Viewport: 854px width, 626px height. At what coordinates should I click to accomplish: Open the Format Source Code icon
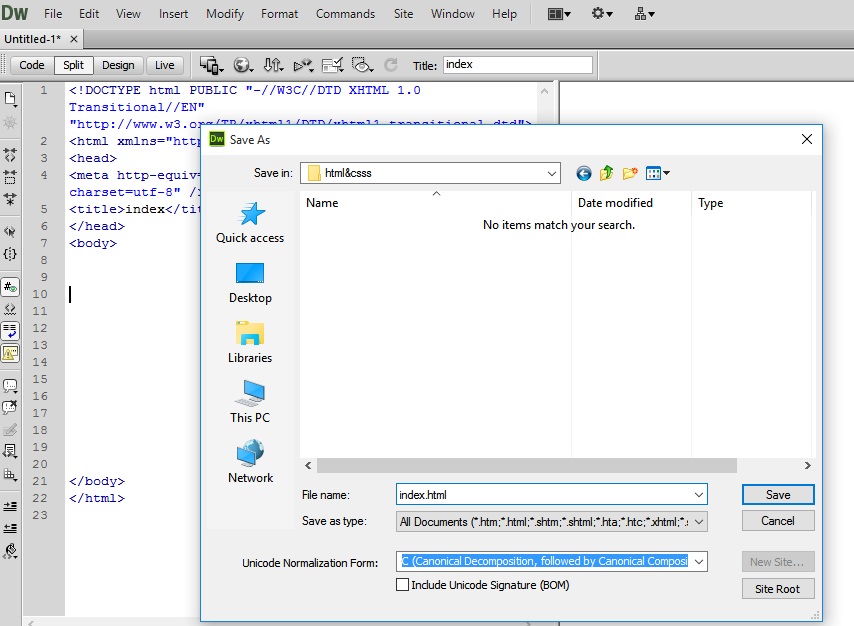[x=10, y=551]
